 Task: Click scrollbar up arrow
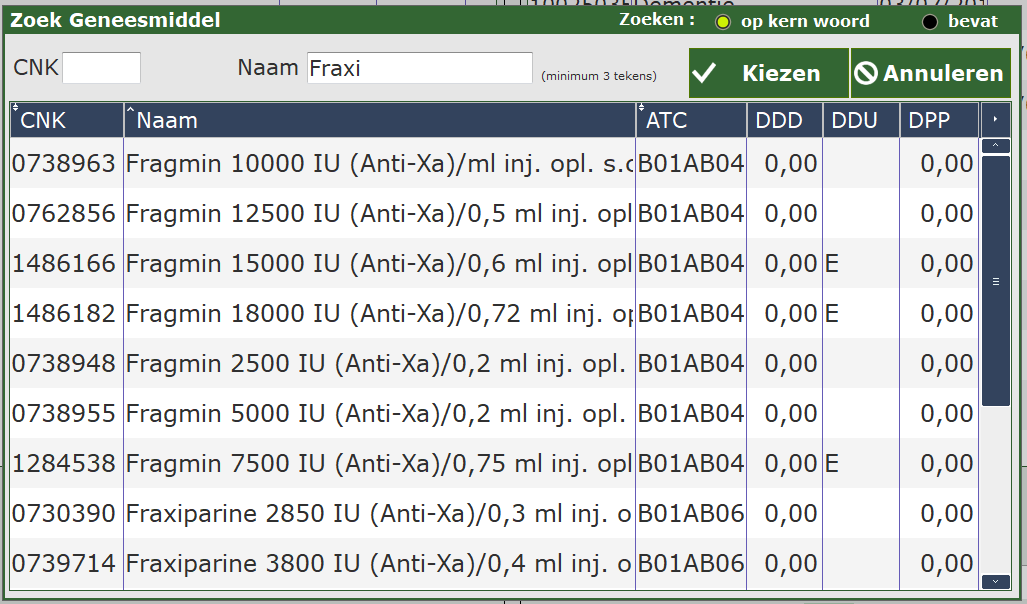pos(996,145)
